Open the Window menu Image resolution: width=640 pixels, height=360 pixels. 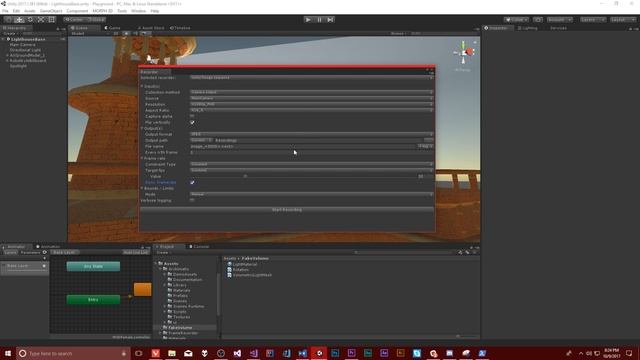[x=138, y=11]
